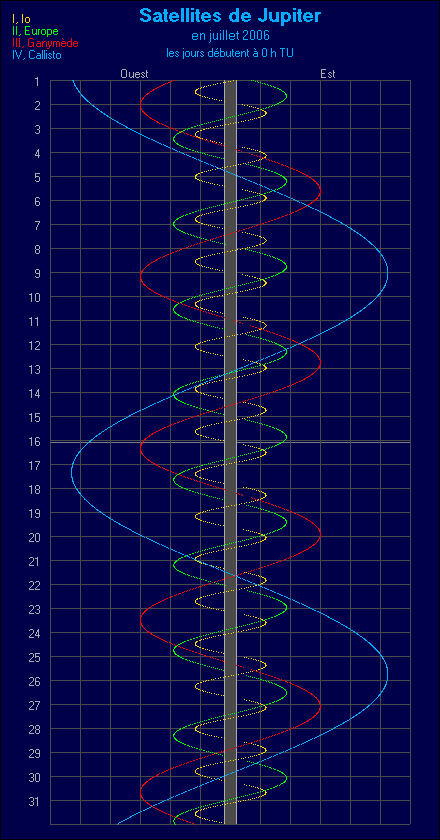Viewport: 440px width, 840px height.
Task: Click the 'Satellites de Jupiter' title
Action: click(230, 16)
